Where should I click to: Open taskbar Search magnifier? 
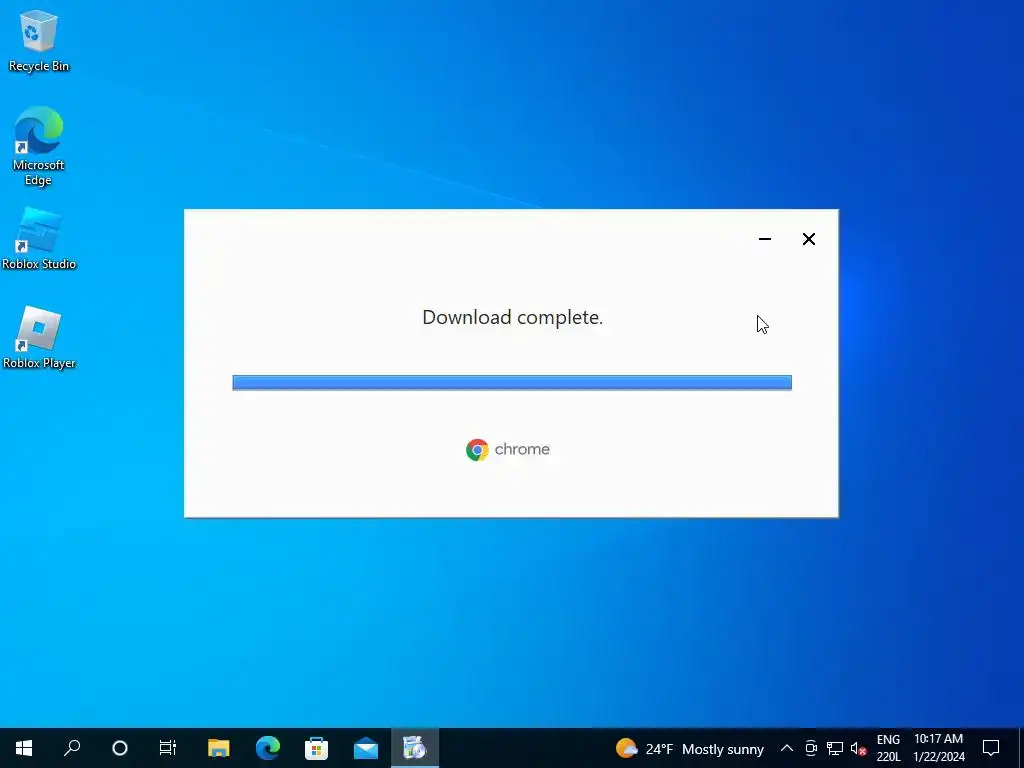(x=72, y=748)
